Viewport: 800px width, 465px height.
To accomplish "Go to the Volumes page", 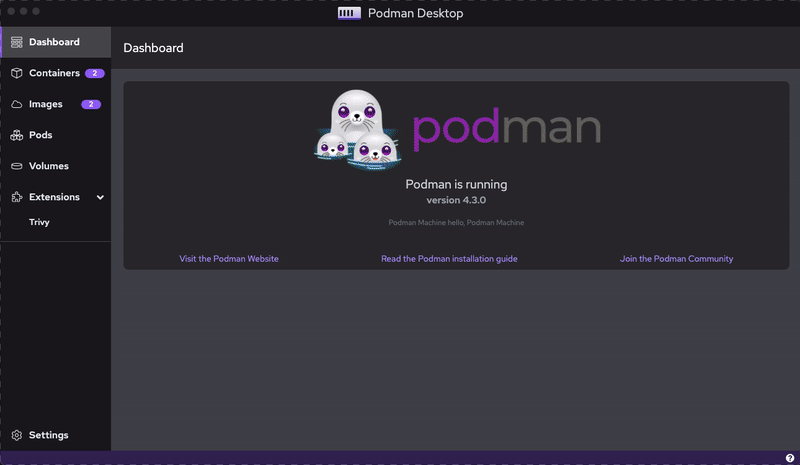I will click(48, 166).
